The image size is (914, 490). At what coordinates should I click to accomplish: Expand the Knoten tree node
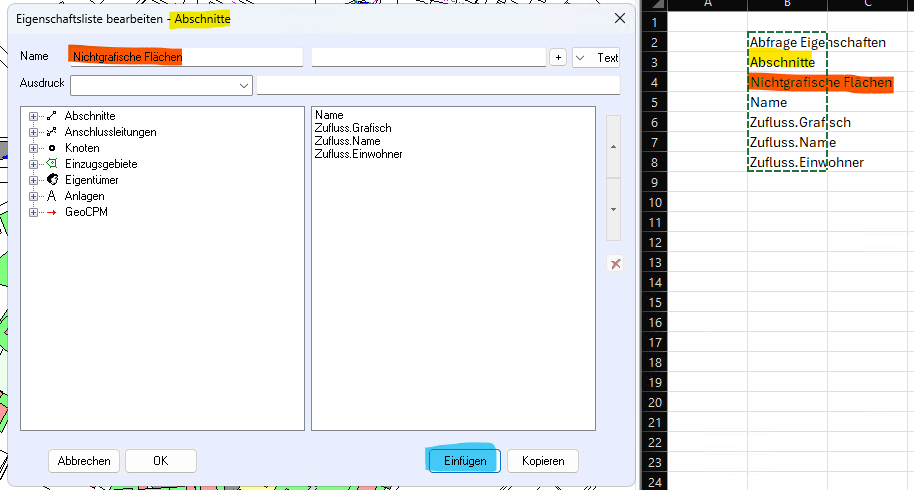[x=33, y=148]
